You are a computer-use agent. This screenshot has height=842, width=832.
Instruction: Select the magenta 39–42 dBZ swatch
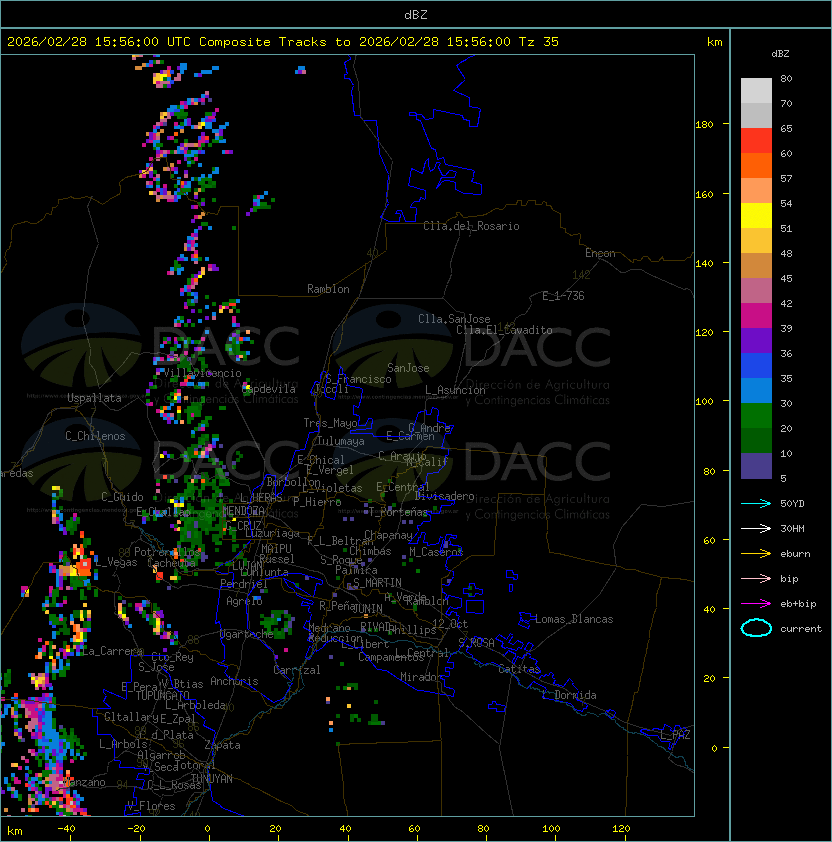[x=756, y=316]
